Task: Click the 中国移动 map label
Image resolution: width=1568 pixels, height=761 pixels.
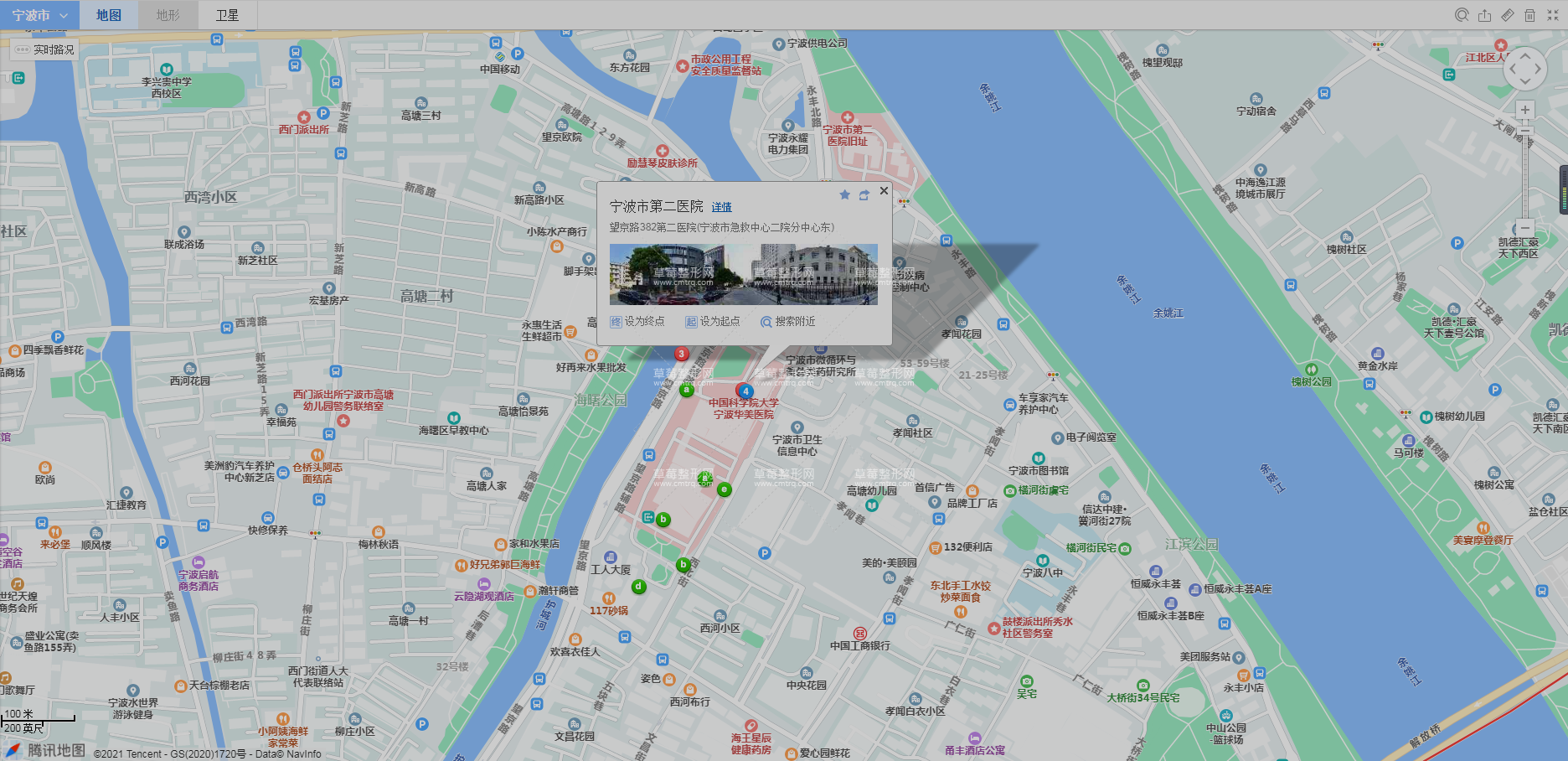Action: click(x=500, y=70)
